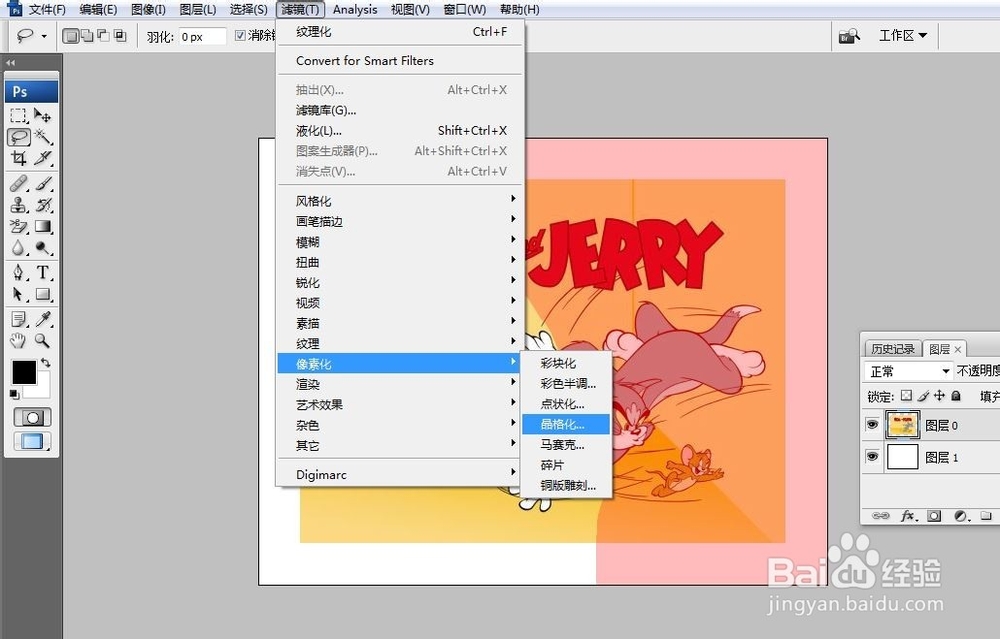Viewport: 1000px width, 639px height.
Task: Create a new layer group
Action: 986,515
